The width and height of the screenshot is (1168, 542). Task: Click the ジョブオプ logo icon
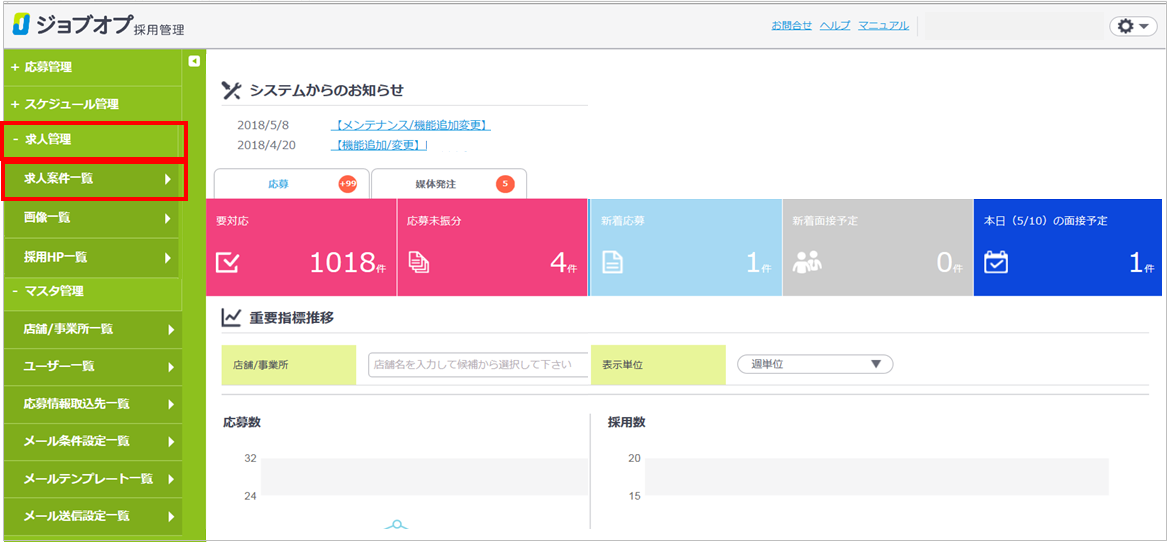20,24
